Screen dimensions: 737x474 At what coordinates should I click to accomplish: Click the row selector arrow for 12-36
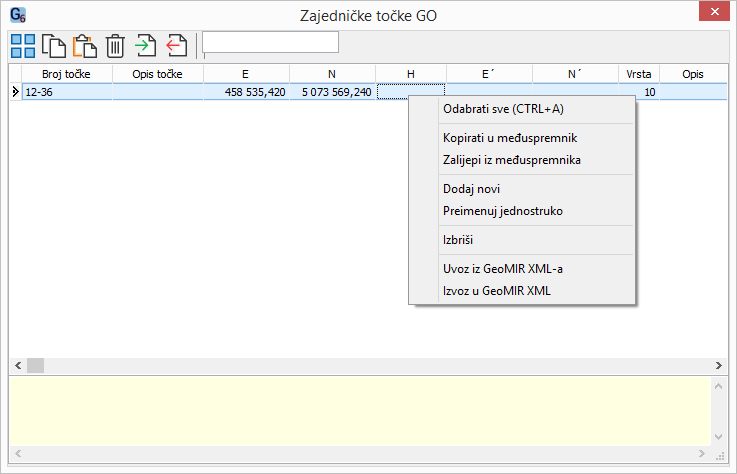click(x=16, y=92)
